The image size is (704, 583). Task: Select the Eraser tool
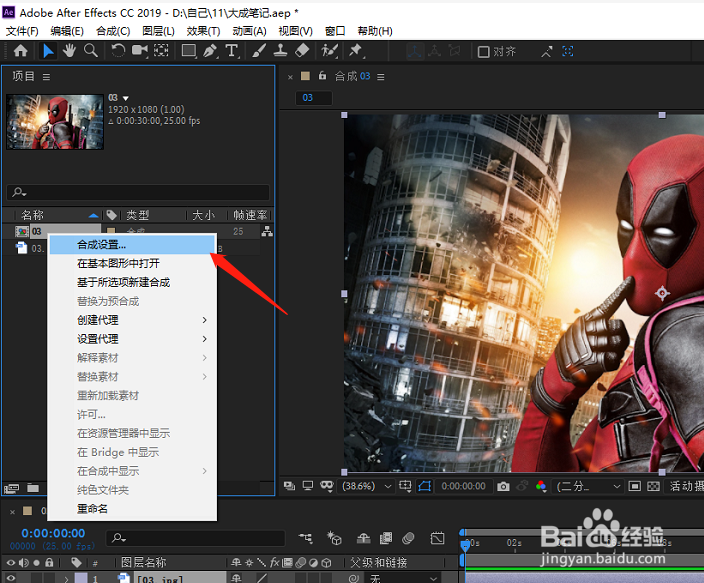(302, 51)
